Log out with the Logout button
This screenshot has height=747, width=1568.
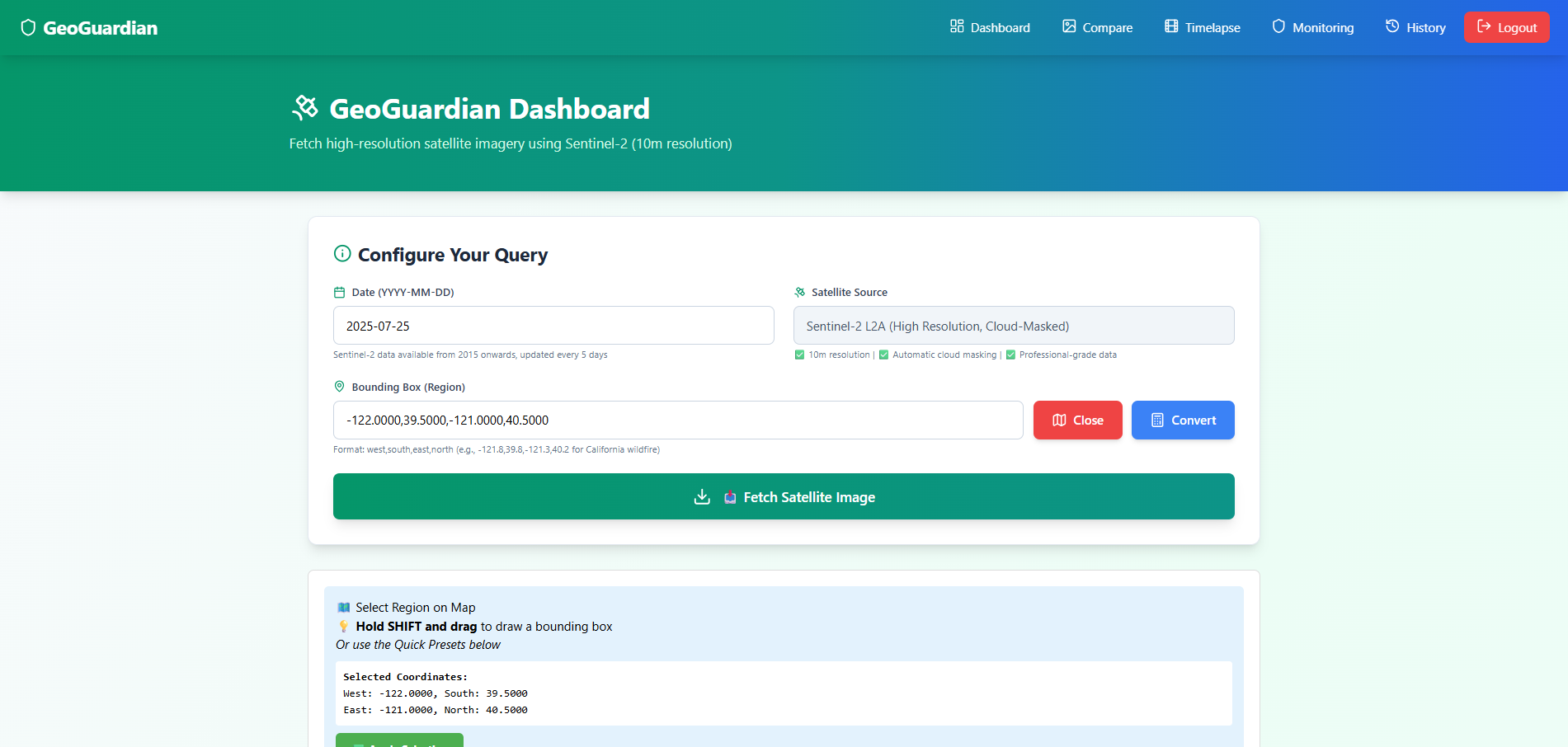(1507, 27)
